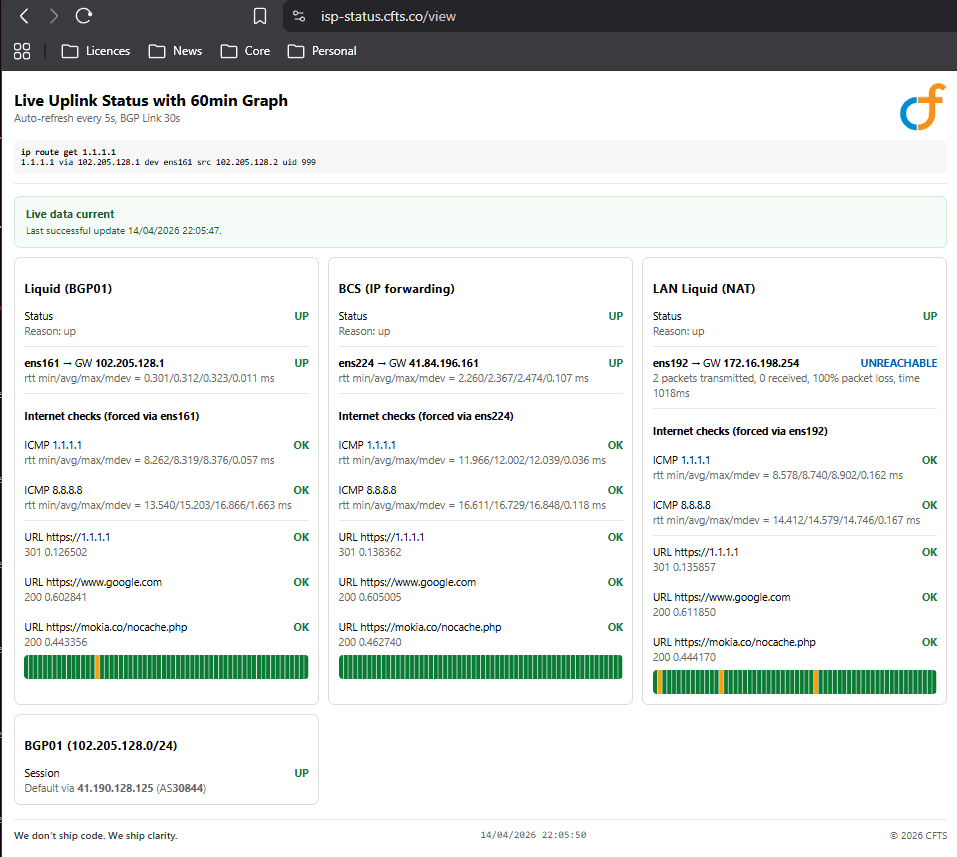Click Internet checks (forced via ens224) heading

[426, 416]
